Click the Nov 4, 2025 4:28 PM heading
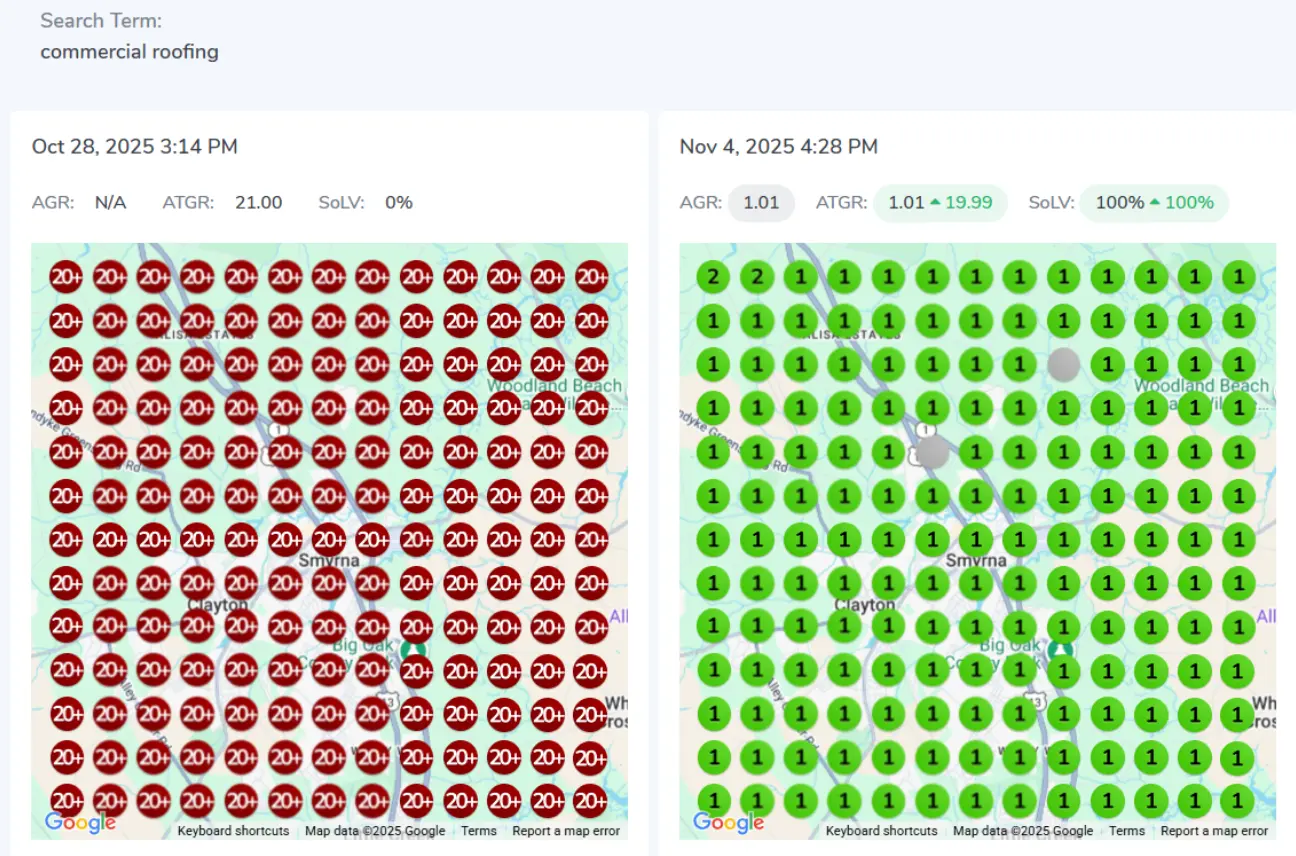 tap(778, 147)
